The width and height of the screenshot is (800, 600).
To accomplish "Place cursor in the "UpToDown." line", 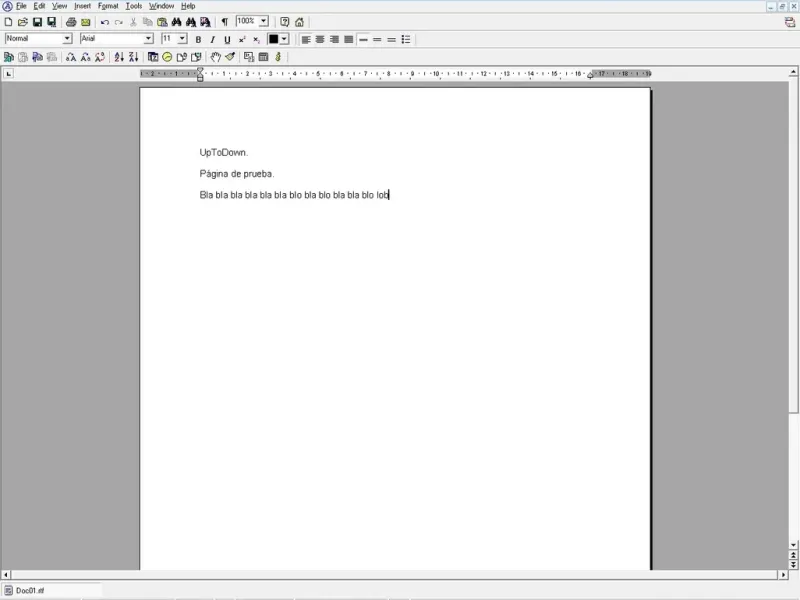I will [x=223, y=153].
